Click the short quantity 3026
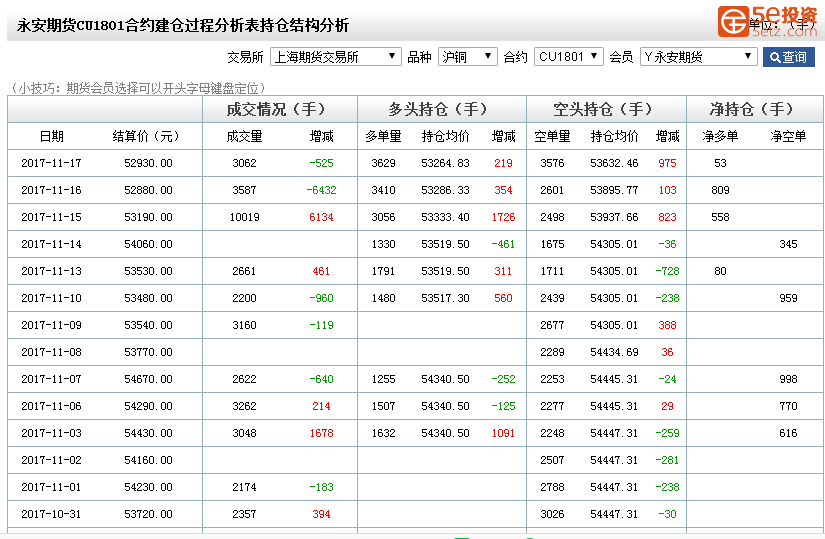The image size is (825, 539). pyautogui.click(x=552, y=514)
